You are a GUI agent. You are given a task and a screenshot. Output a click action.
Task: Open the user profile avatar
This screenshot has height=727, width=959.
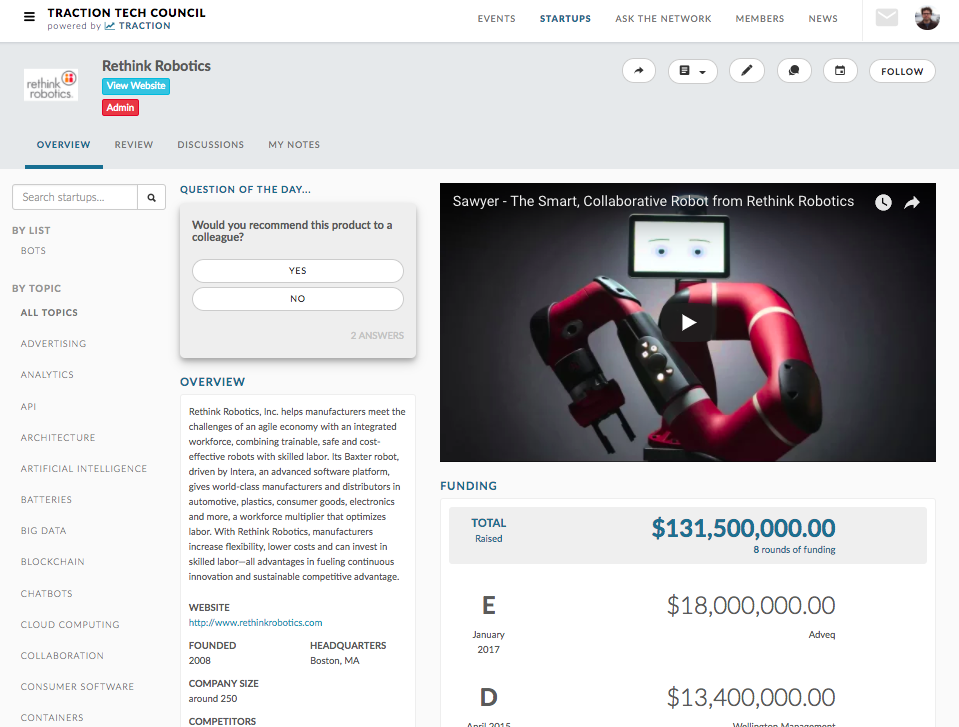point(927,18)
